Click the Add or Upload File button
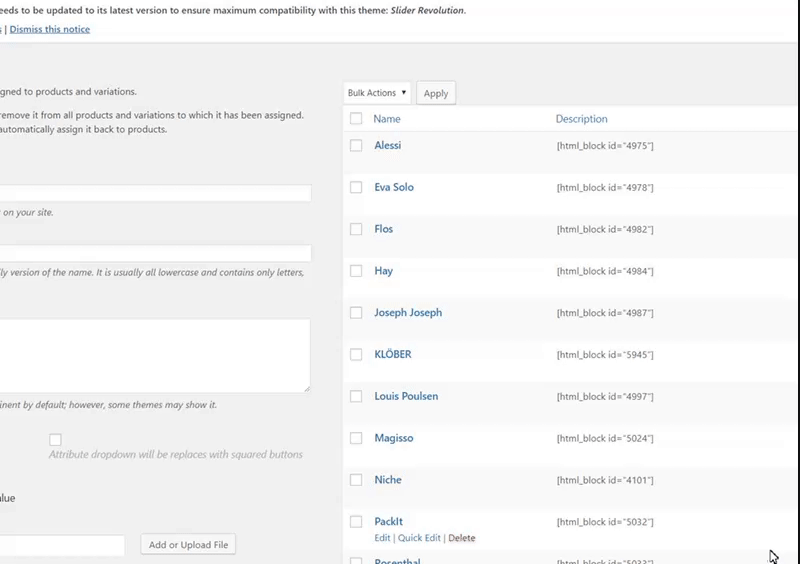The height and width of the screenshot is (564, 800). (188, 545)
